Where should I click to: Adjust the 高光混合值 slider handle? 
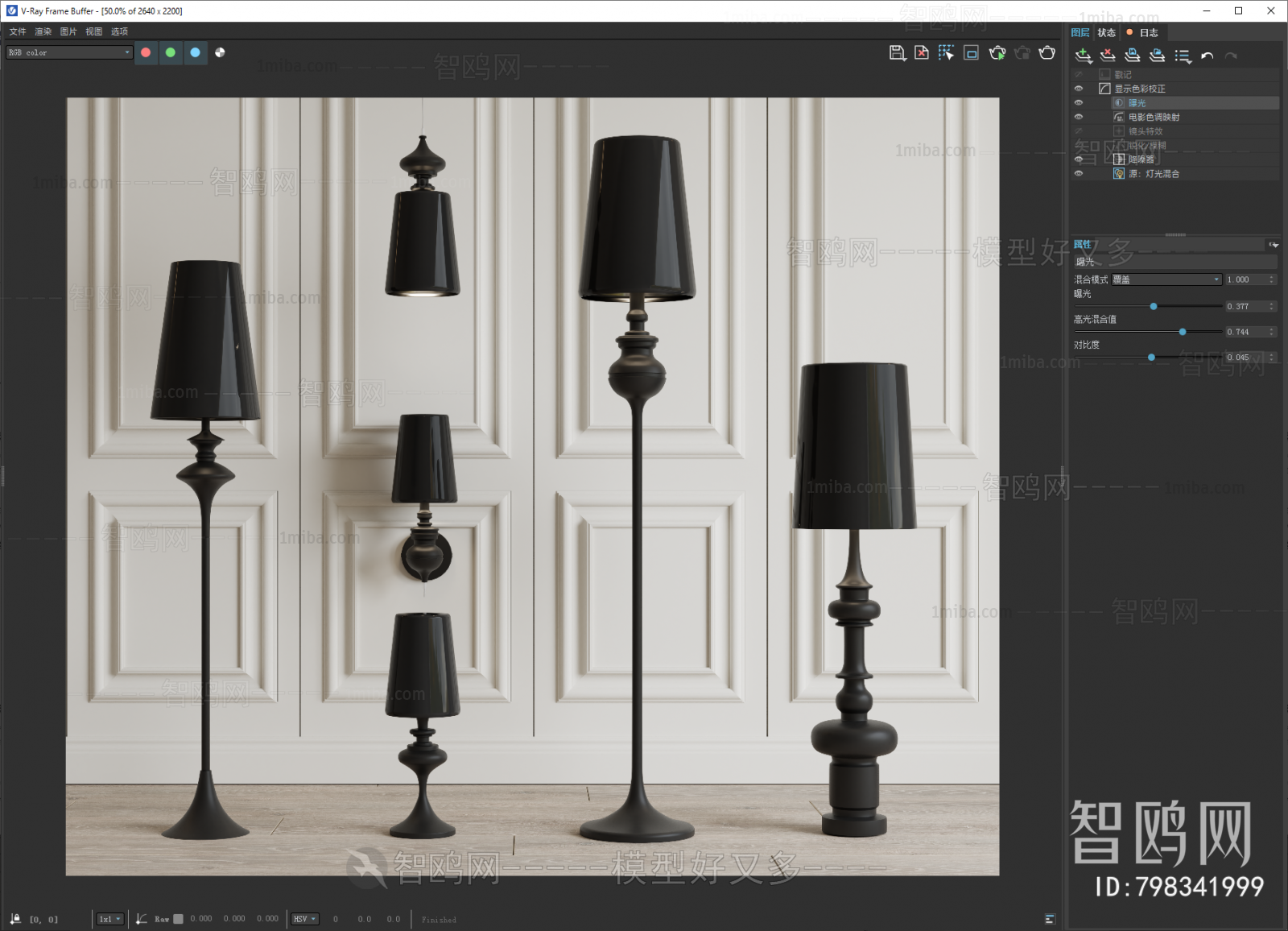tap(1183, 332)
